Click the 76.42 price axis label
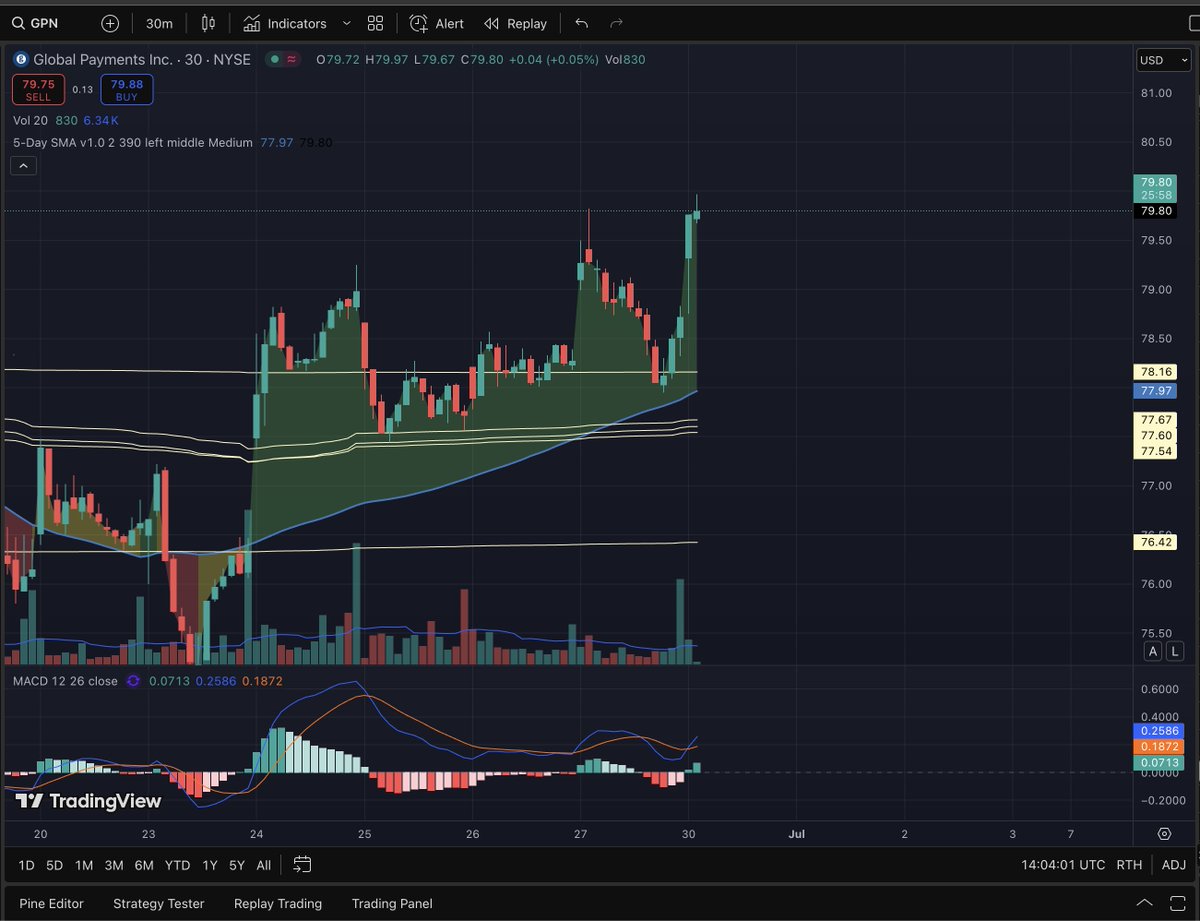Image resolution: width=1200 pixels, height=921 pixels. point(1157,542)
